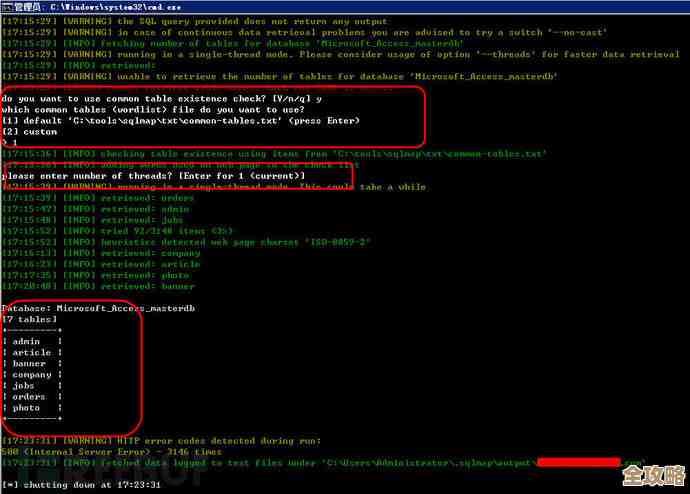
Task: Click the '[2] custom' wordlist option line
Action: (30, 131)
